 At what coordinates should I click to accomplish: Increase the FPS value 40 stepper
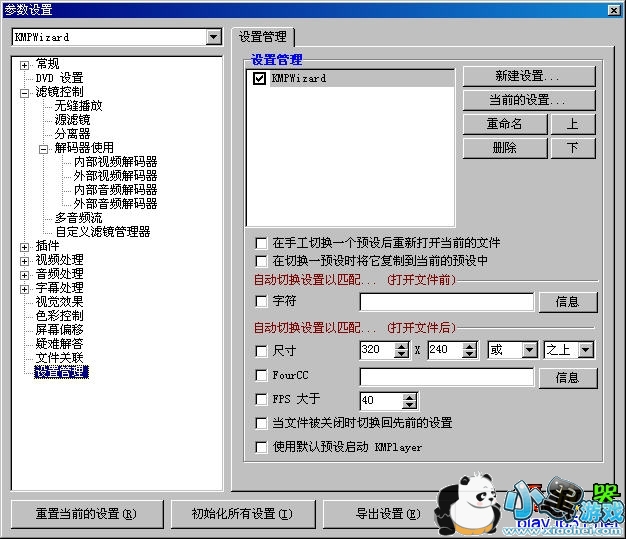410,397
